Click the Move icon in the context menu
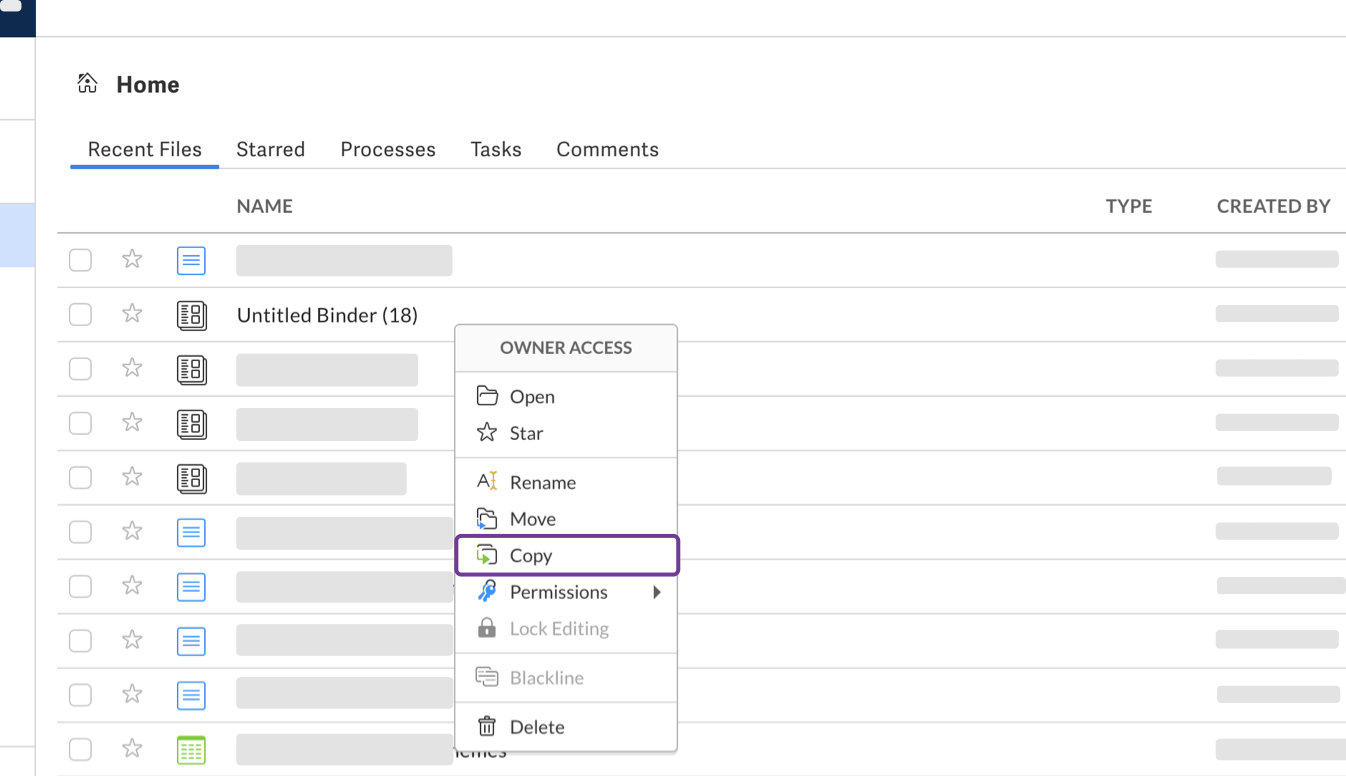This screenshot has width=1346, height=776. (487, 519)
